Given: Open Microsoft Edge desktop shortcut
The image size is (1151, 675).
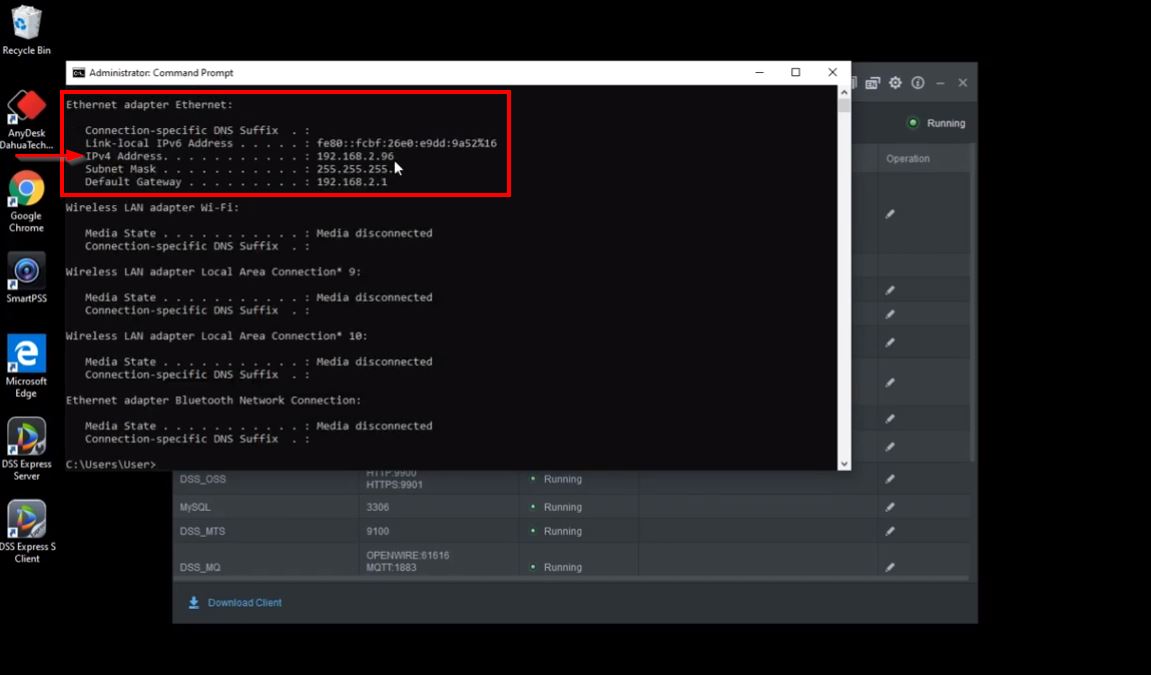Looking at the screenshot, I should pyautogui.click(x=26, y=365).
